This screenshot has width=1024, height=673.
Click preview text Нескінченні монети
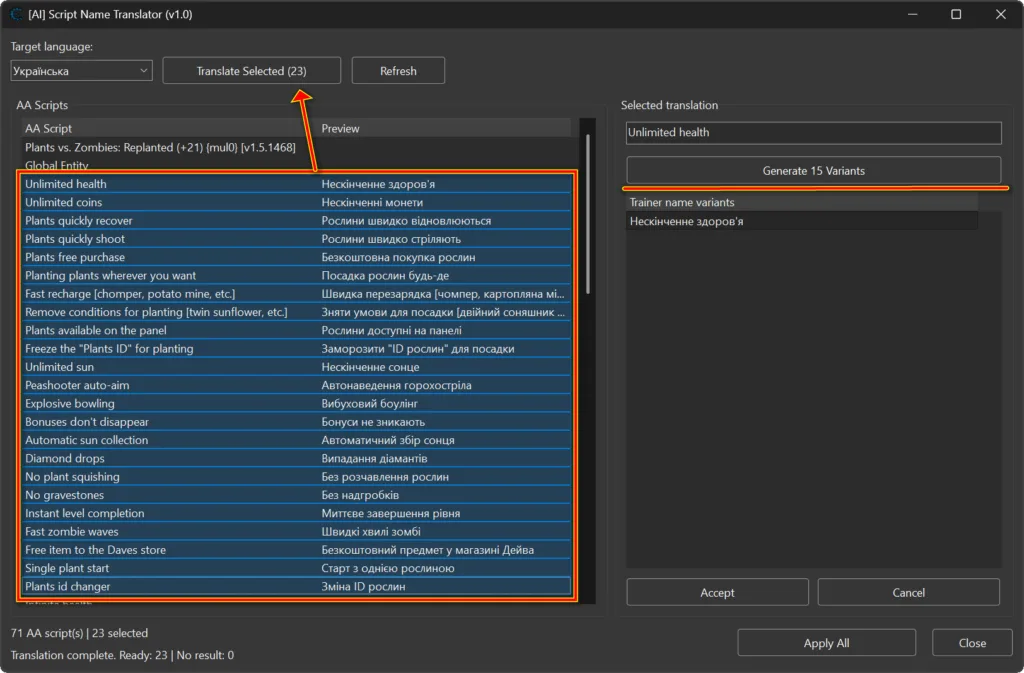pos(372,202)
